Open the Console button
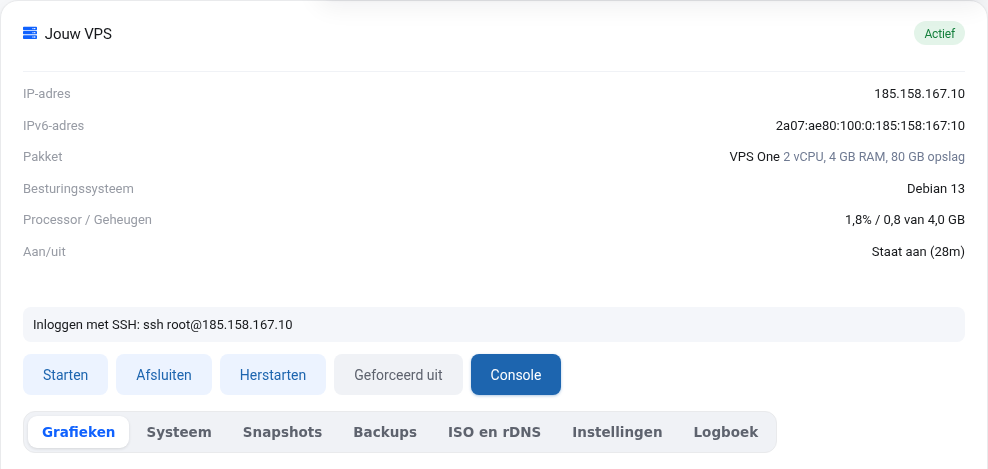This screenshot has width=988, height=469. tap(516, 374)
